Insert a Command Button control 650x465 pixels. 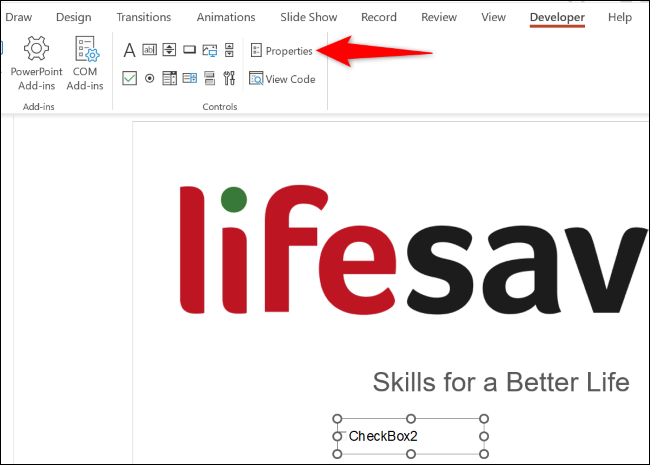[189, 50]
